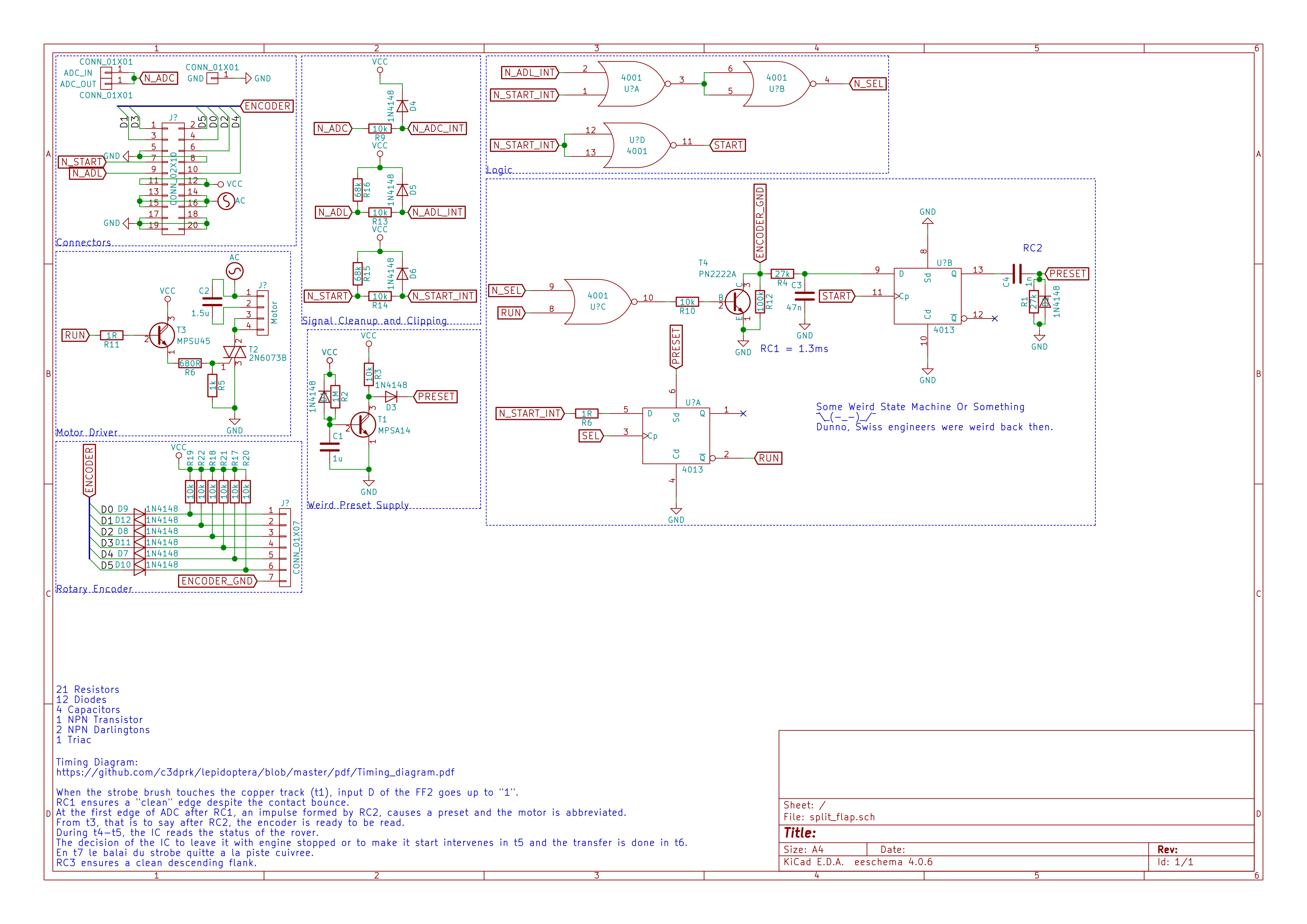The width and height of the screenshot is (1307, 924).
Task: Click the T3 MPSU45 transistor symbol
Action: (x=162, y=335)
